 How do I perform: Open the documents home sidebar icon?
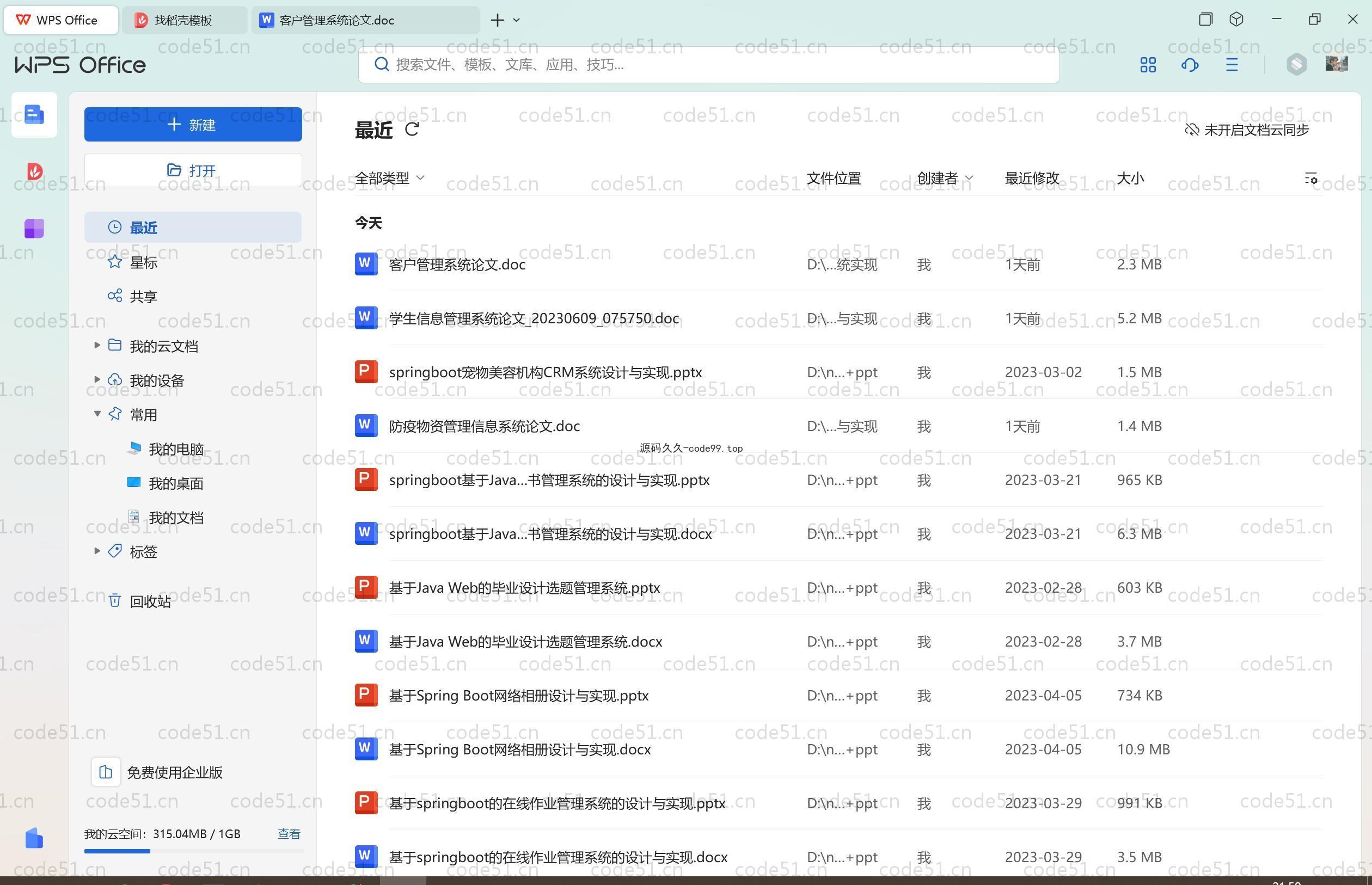[34, 115]
